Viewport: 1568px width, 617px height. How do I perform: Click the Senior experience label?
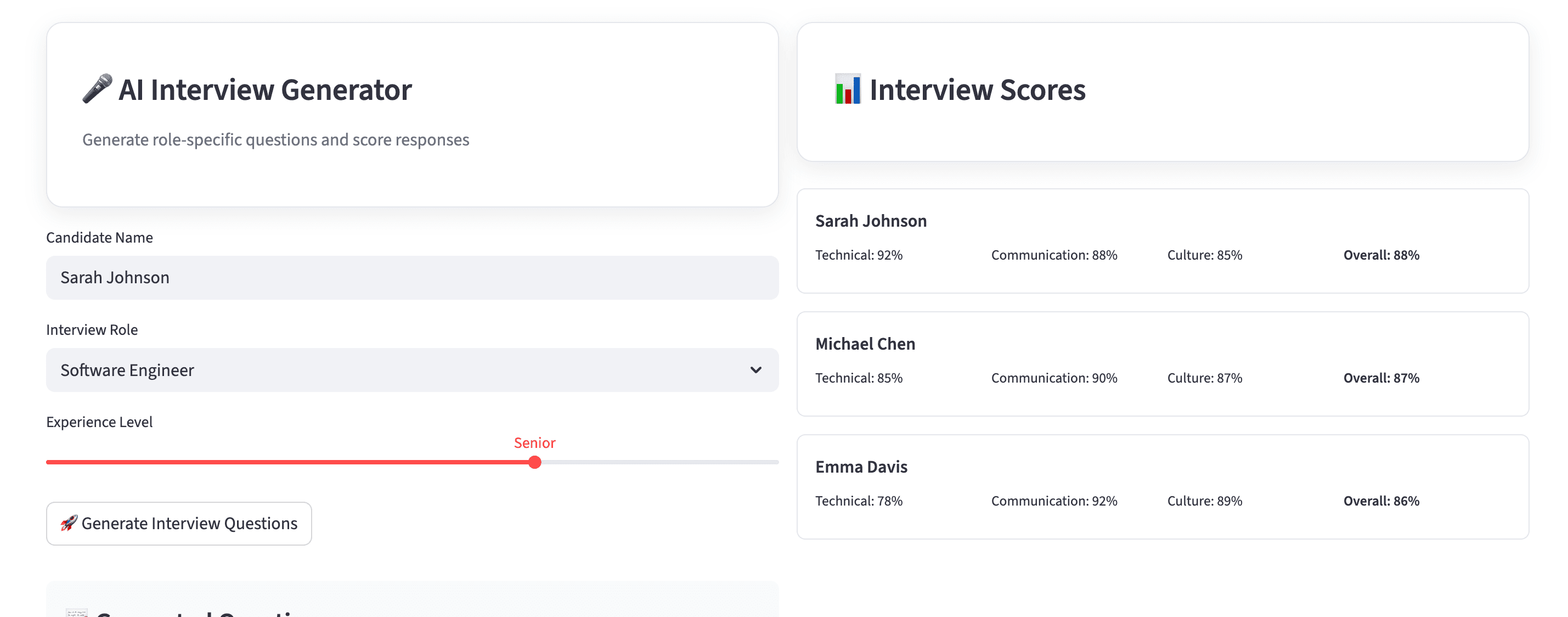click(534, 443)
